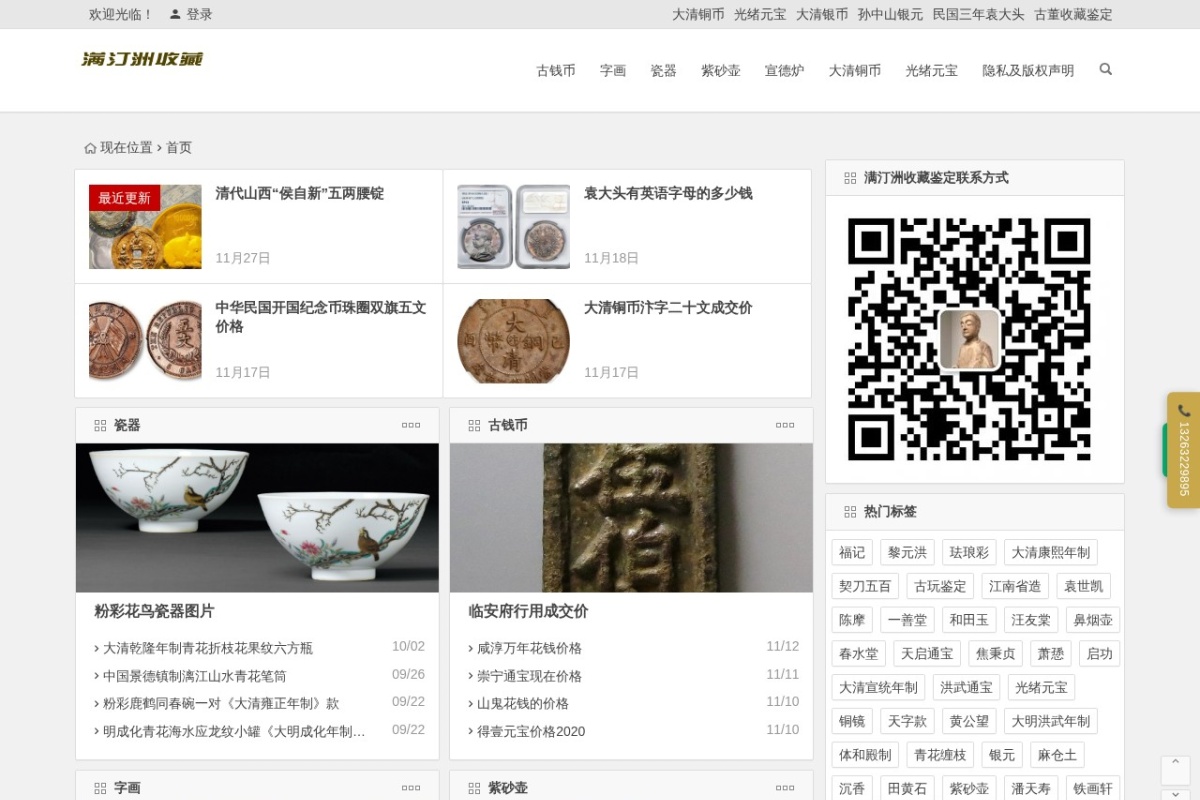
Task: Open the article 中华民国开国纪念币珠圈双旗五文价格
Action: [x=321, y=317]
